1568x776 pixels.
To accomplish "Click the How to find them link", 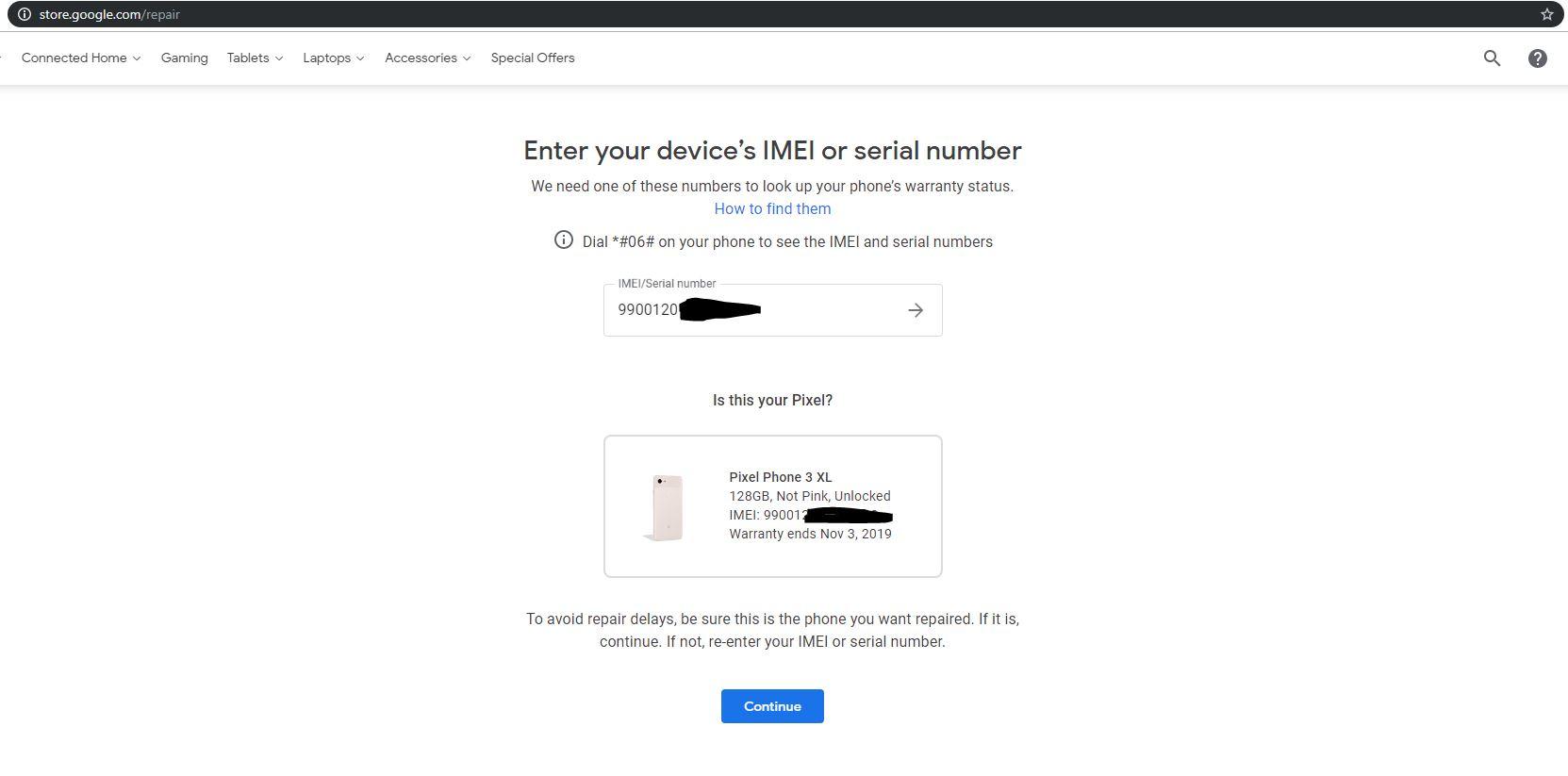I will click(x=772, y=208).
